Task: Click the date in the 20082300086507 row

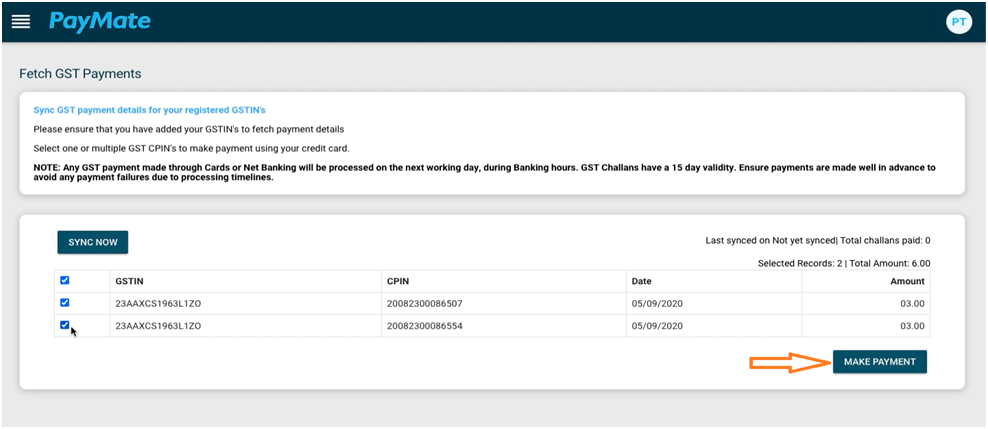Action: point(657,304)
